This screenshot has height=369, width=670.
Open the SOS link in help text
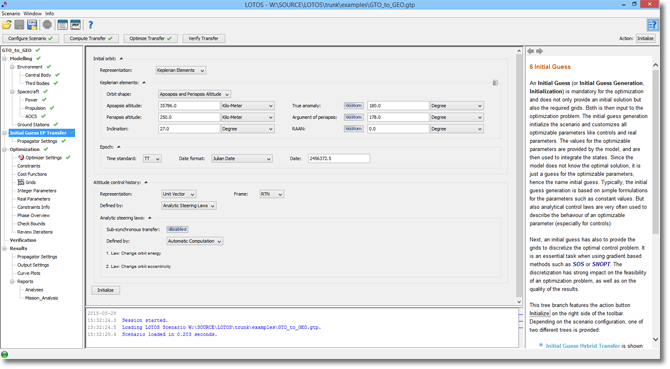[578, 264]
